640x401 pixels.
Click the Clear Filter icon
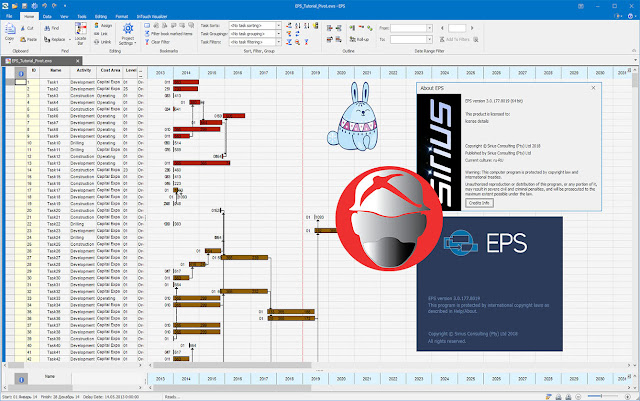[x=147, y=42]
